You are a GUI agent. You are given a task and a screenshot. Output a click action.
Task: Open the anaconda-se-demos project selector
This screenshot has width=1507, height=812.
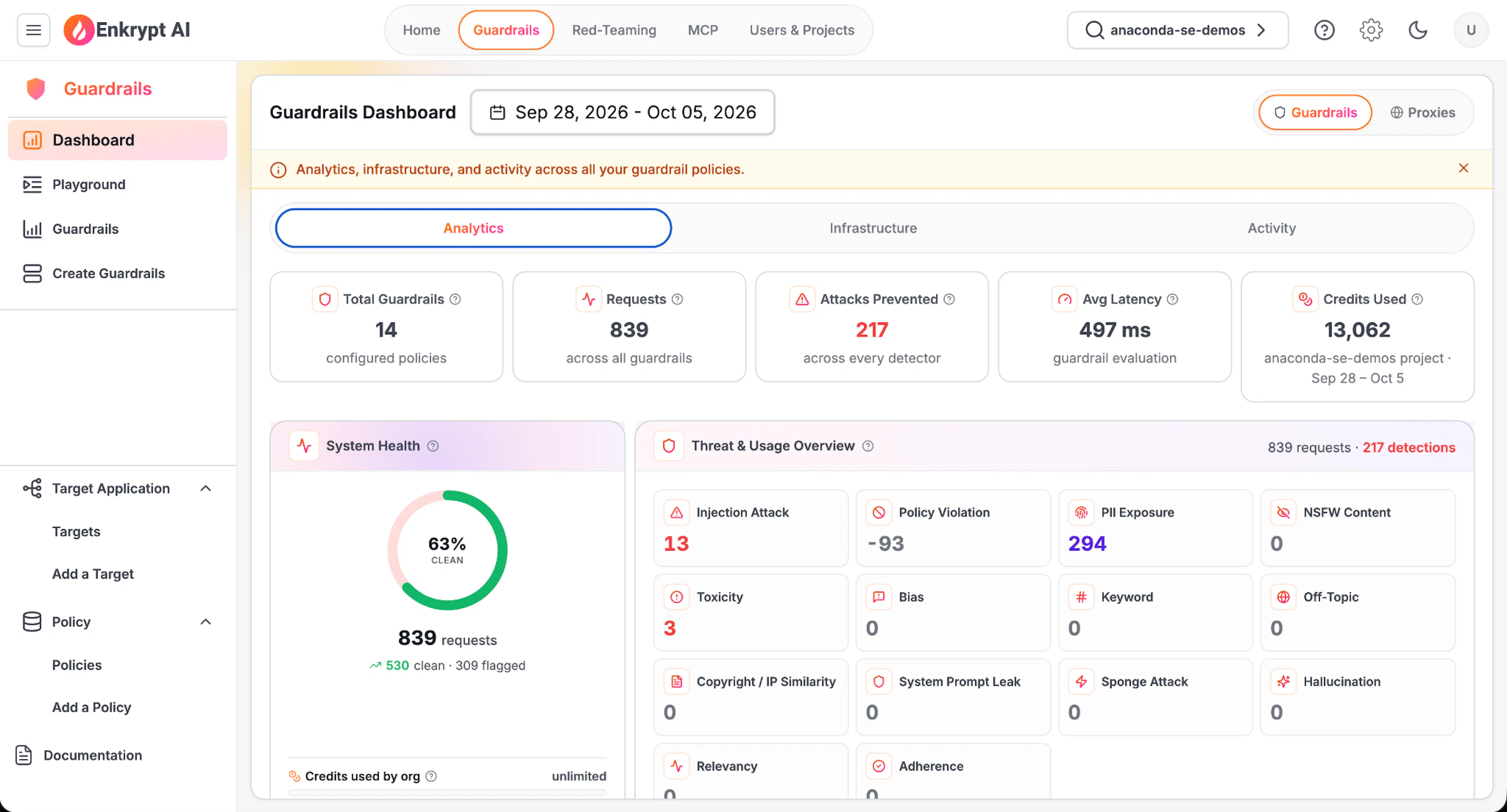tap(1177, 30)
